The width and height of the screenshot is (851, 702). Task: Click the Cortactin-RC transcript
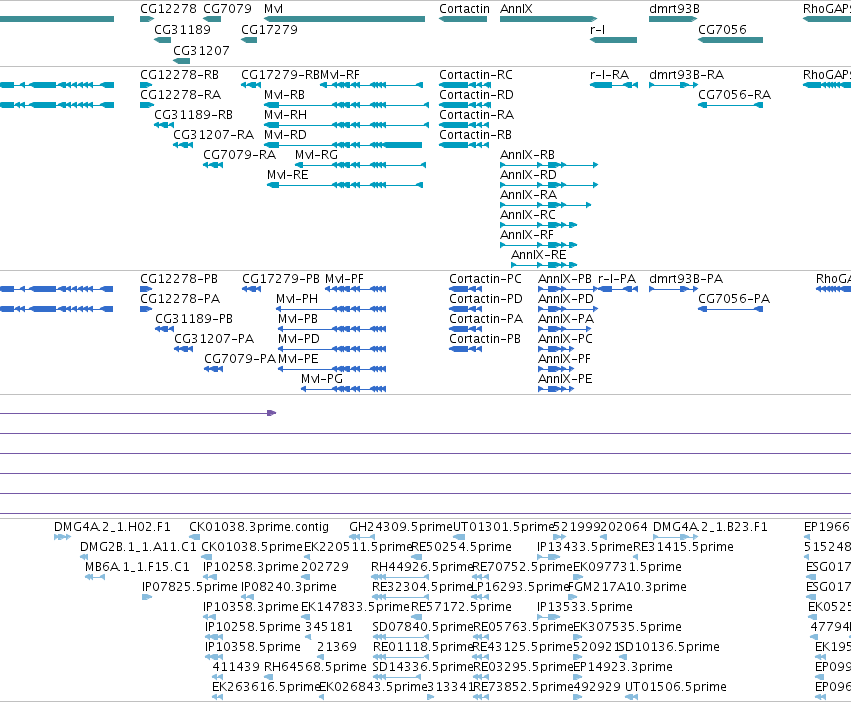click(x=464, y=85)
